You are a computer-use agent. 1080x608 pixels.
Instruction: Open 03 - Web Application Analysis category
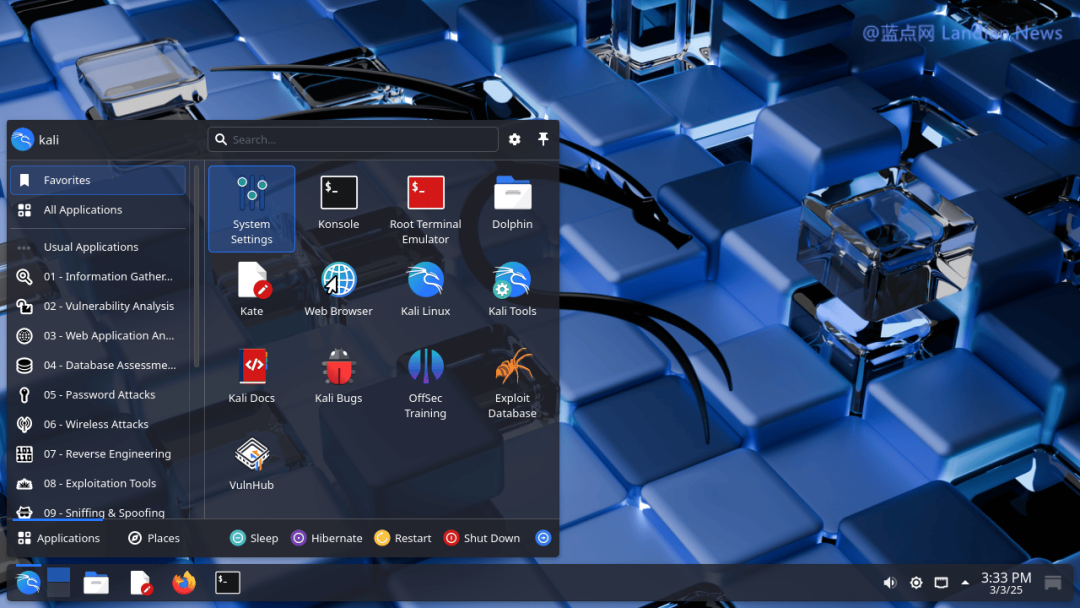[x=98, y=335]
